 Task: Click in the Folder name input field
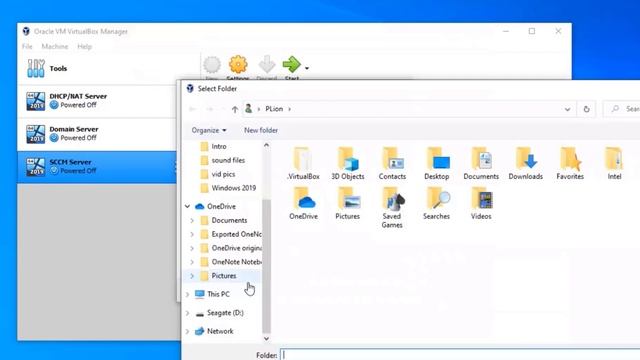[x=460, y=355]
